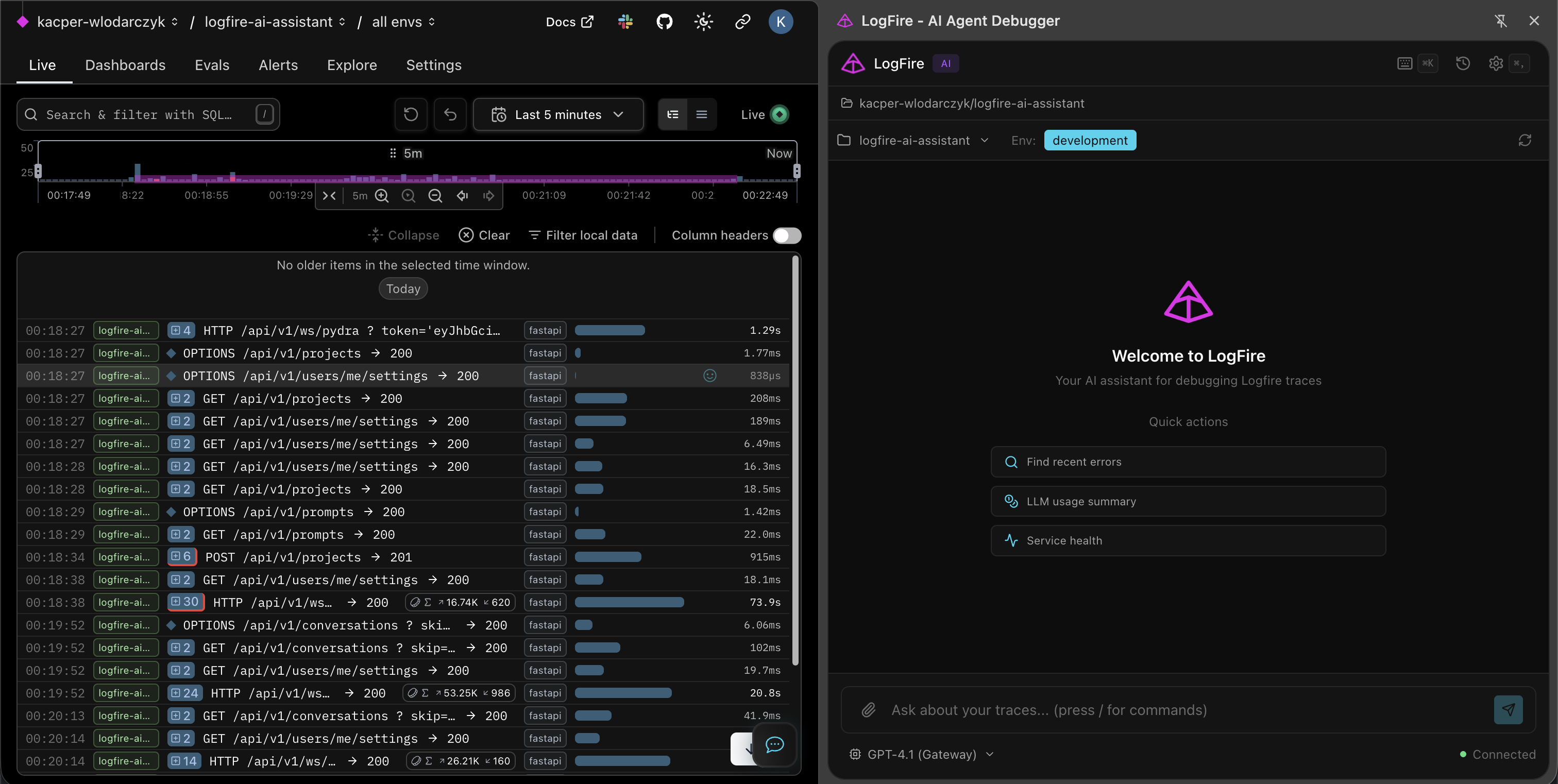Zoom in on the trace timeline

(382, 196)
